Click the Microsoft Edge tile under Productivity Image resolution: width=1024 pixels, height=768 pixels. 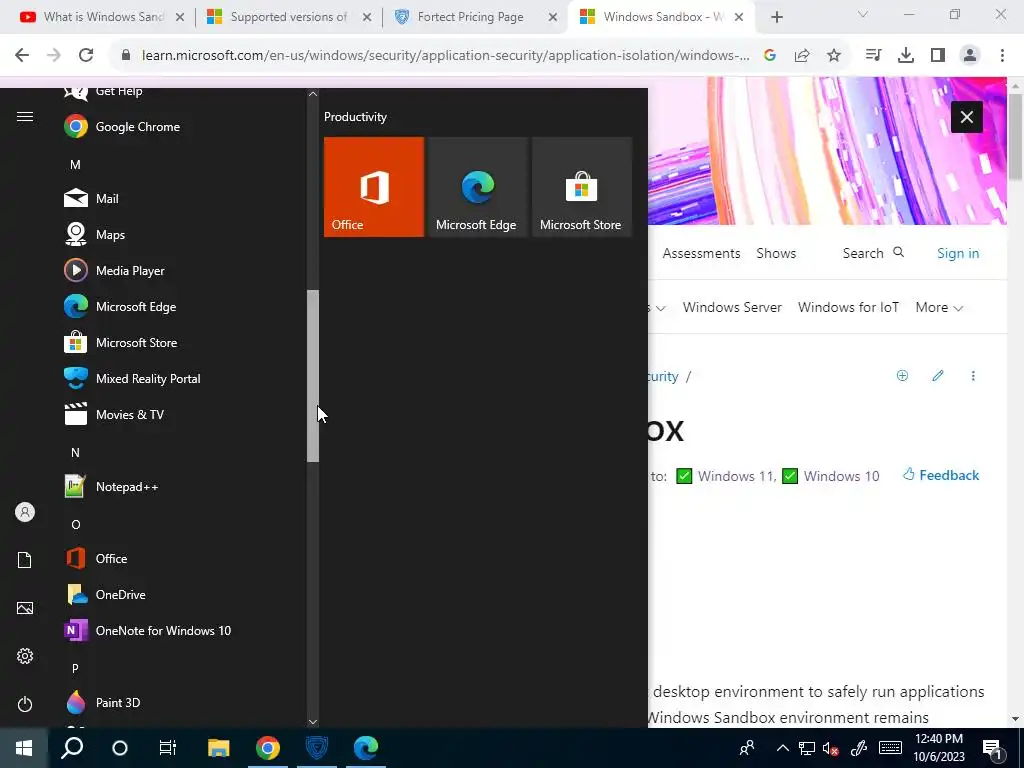point(477,187)
